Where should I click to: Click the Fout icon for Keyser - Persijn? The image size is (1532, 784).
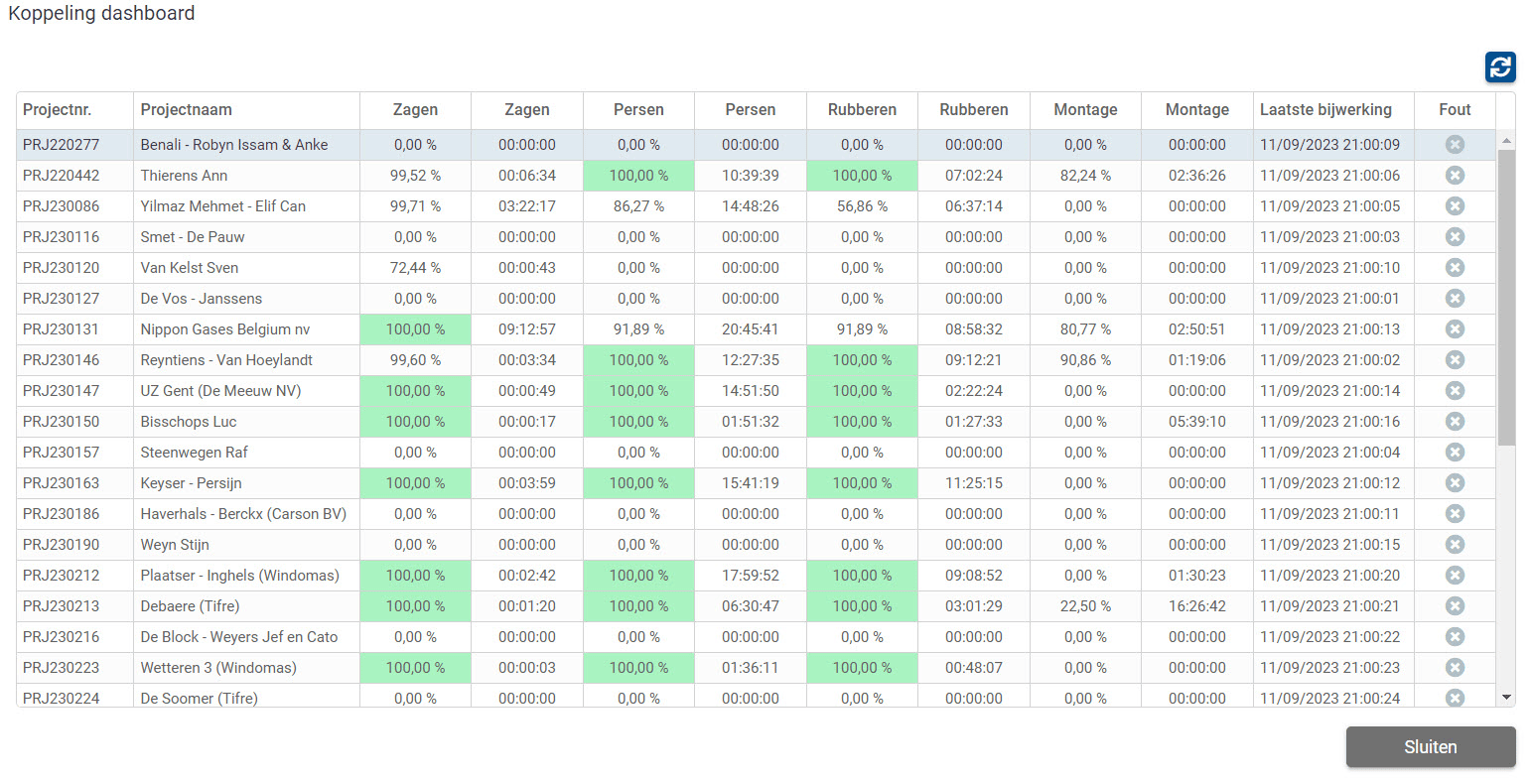pyautogui.click(x=1455, y=483)
